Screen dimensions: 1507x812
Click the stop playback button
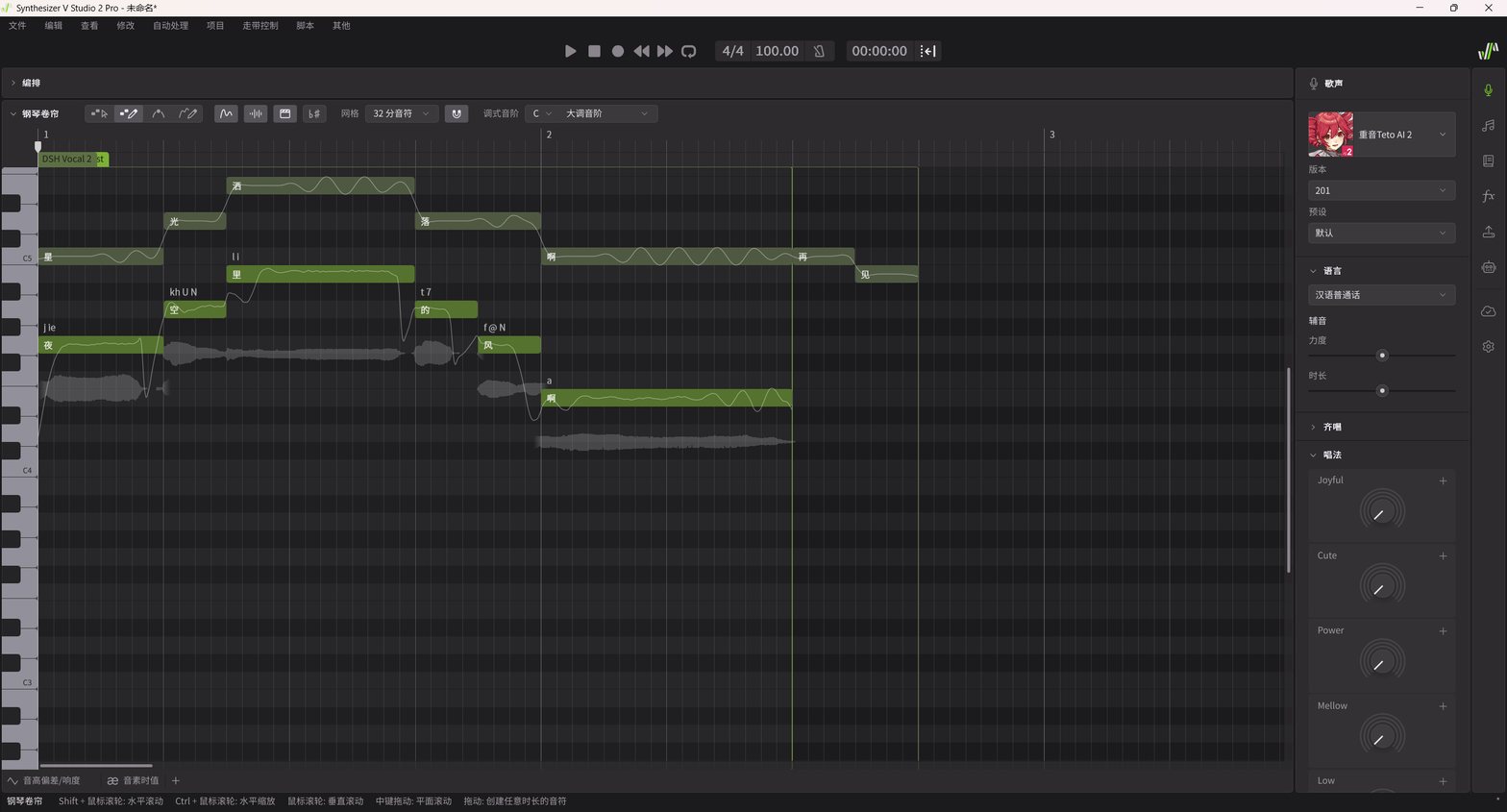click(x=594, y=51)
